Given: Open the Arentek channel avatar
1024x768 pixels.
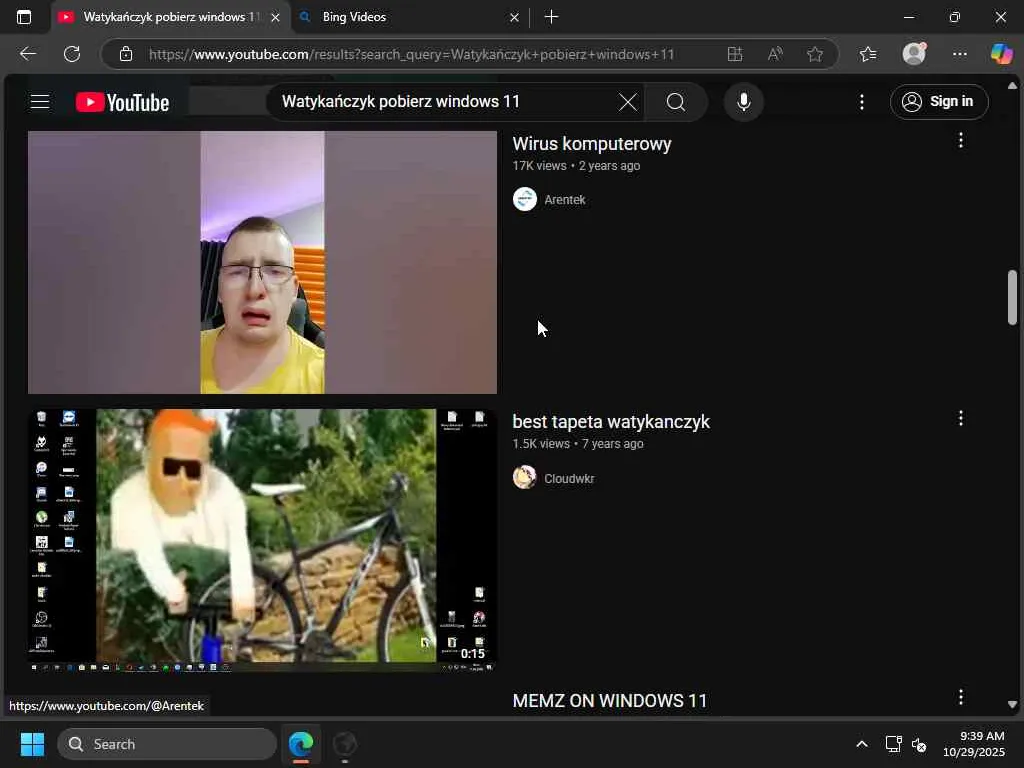Looking at the screenshot, I should (524, 199).
